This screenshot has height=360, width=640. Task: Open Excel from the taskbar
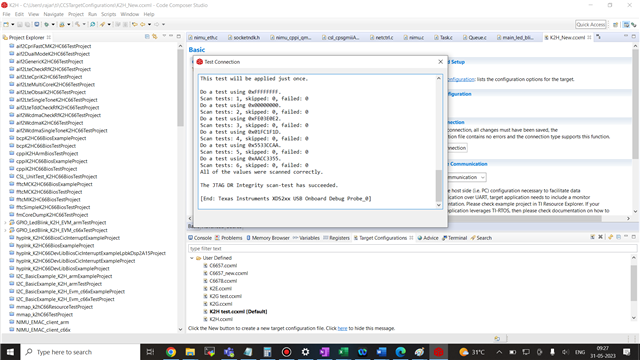pos(343,352)
